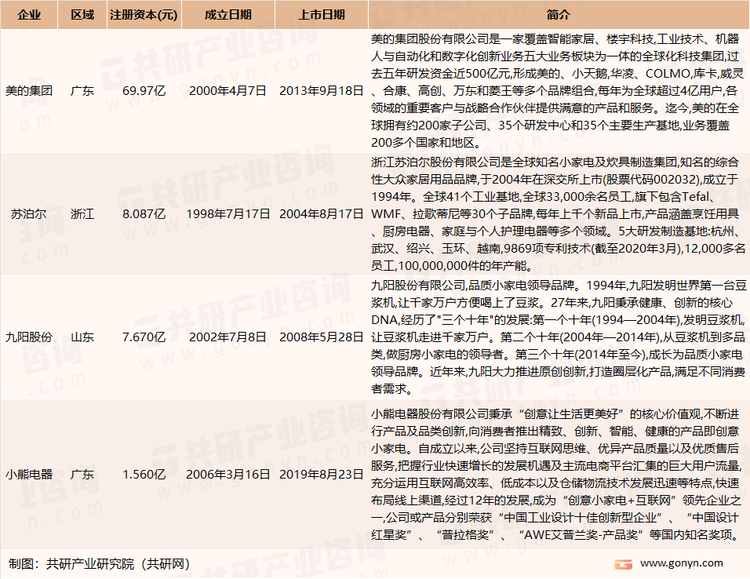Click the 区域 column header
Screen dimensions: 750x579
[82, 15]
